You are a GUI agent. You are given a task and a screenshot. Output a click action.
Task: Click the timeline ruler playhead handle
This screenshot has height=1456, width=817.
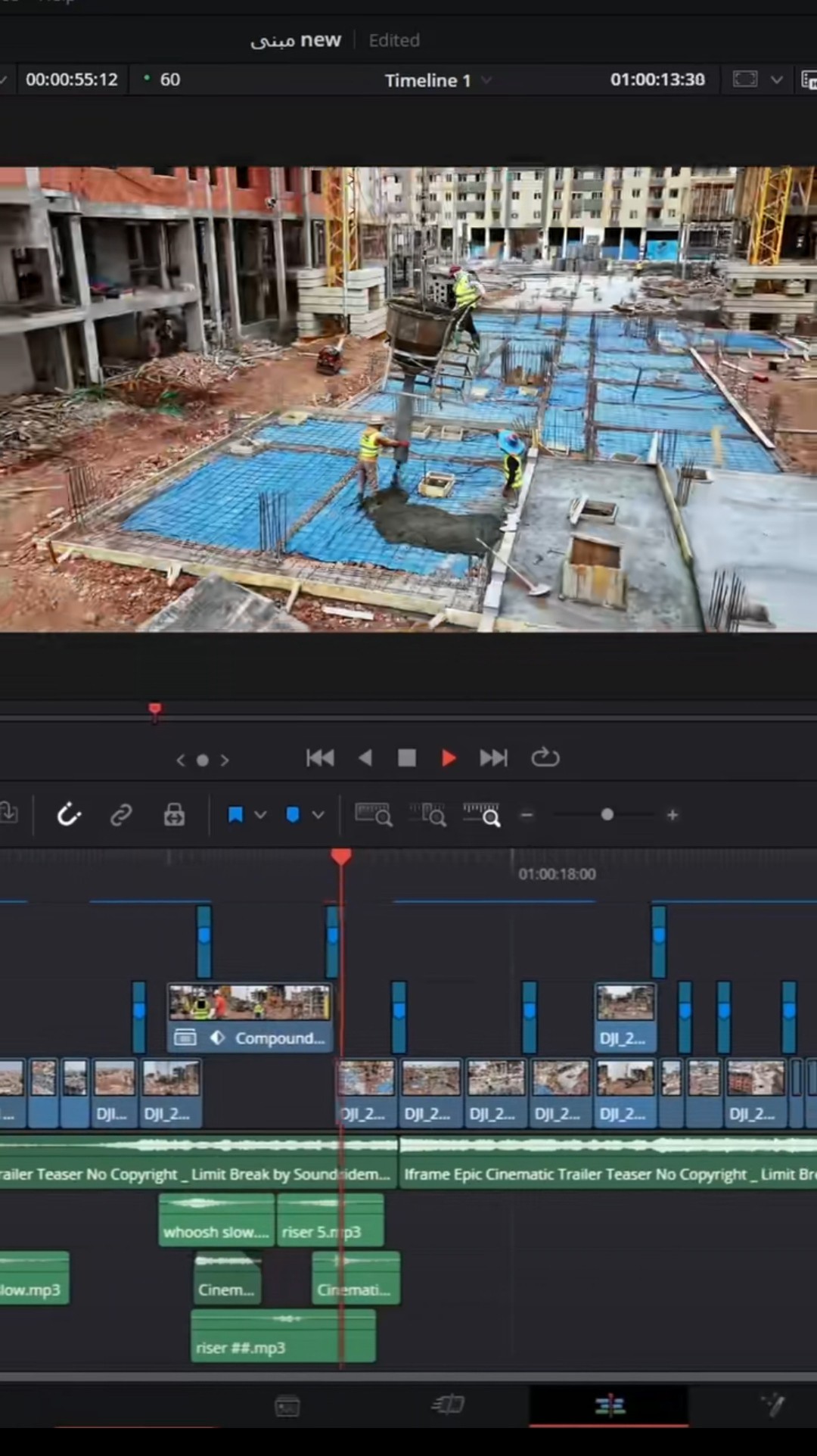click(341, 857)
